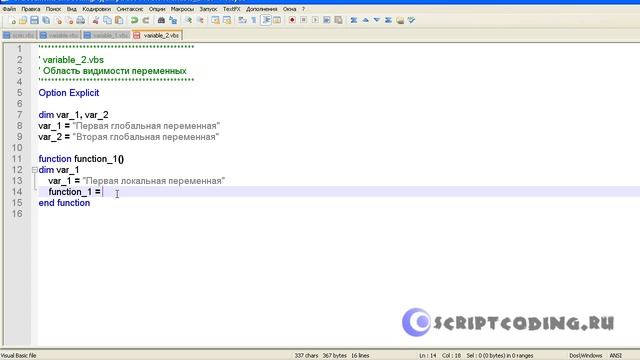Image resolution: width=640 pixels, height=360 pixels.
Task: Click the Save recorded macro icon
Action: tap(338, 20)
